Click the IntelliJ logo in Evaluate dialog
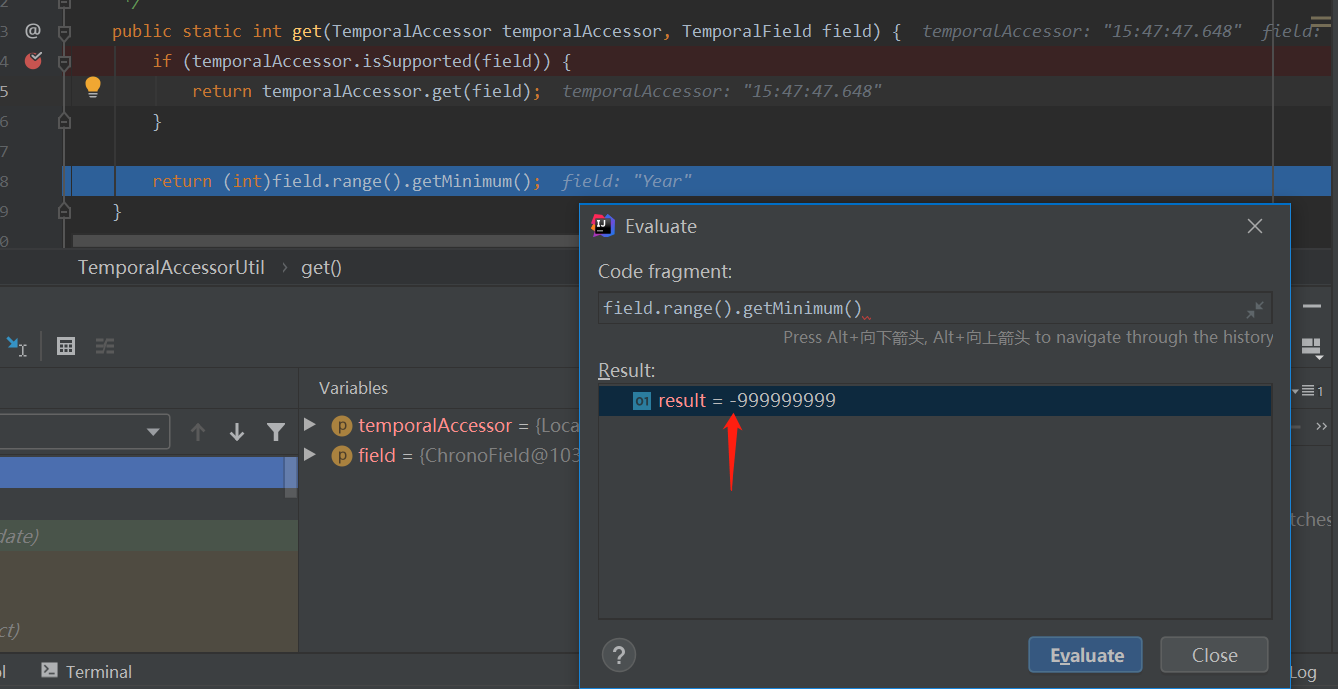Image resolution: width=1338 pixels, height=689 pixels. tap(603, 226)
